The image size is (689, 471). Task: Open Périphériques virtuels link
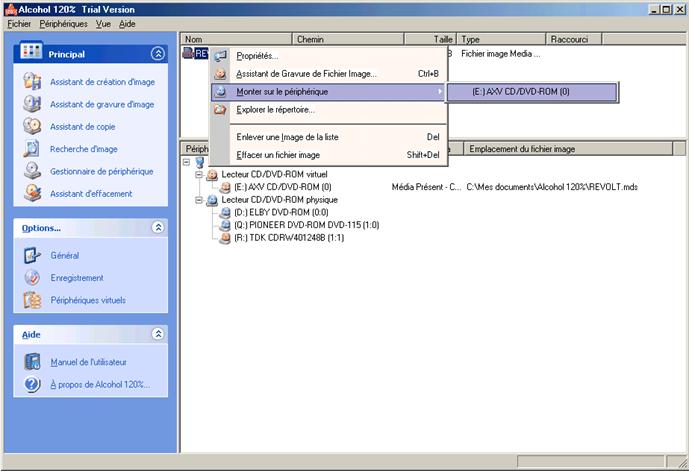tap(88, 301)
